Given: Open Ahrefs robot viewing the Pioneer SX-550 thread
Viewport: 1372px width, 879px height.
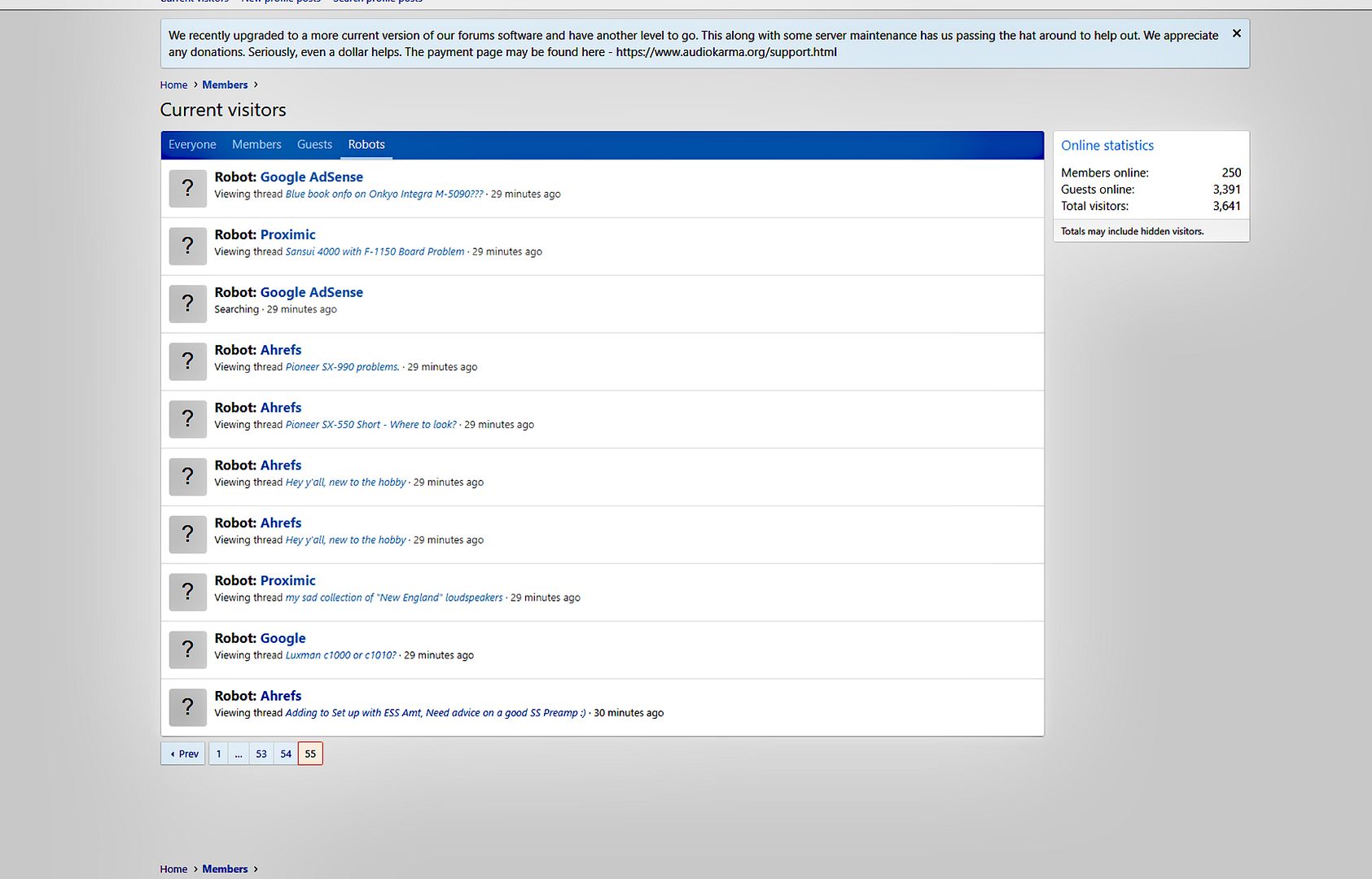Looking at the screenshot, I should pos(281,408).
